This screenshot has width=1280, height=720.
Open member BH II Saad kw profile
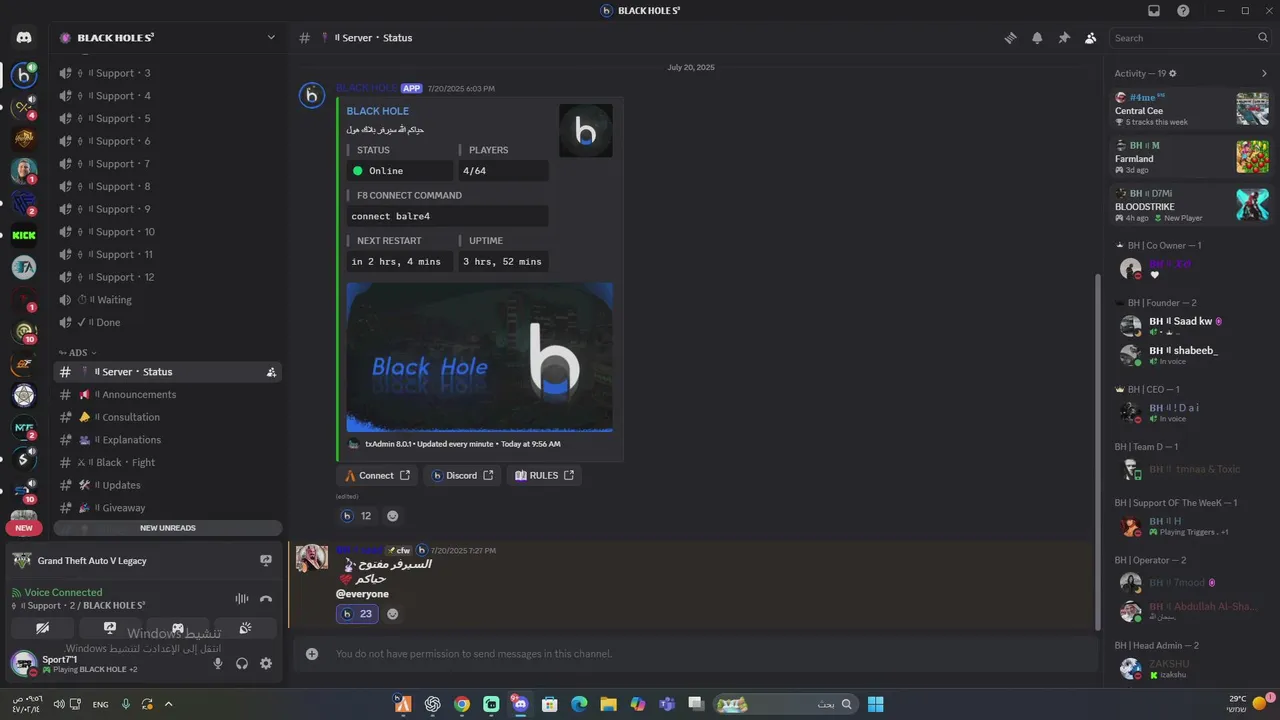(1191, 326)
